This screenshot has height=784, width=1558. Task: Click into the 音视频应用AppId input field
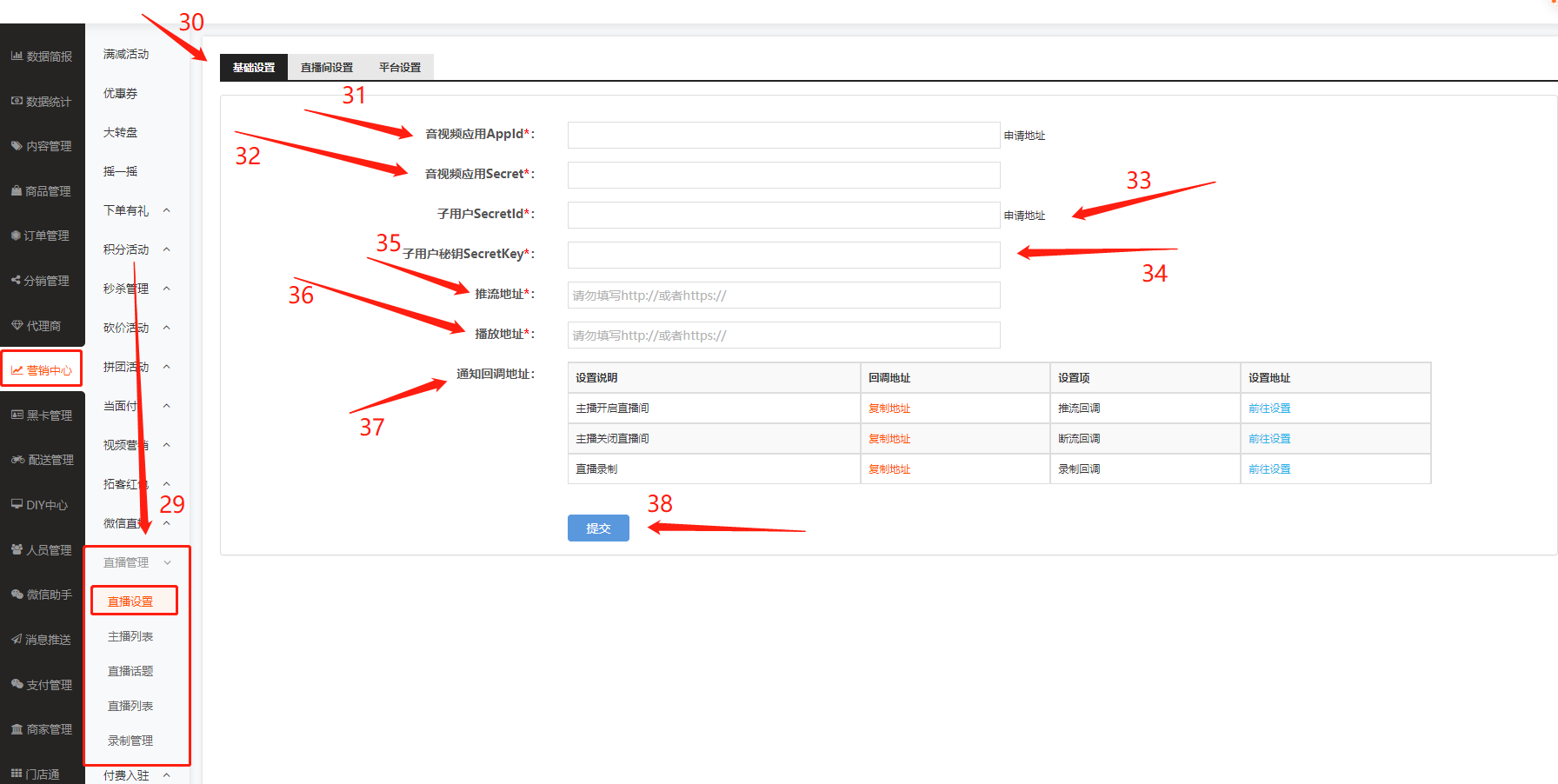tap(783, 135)
